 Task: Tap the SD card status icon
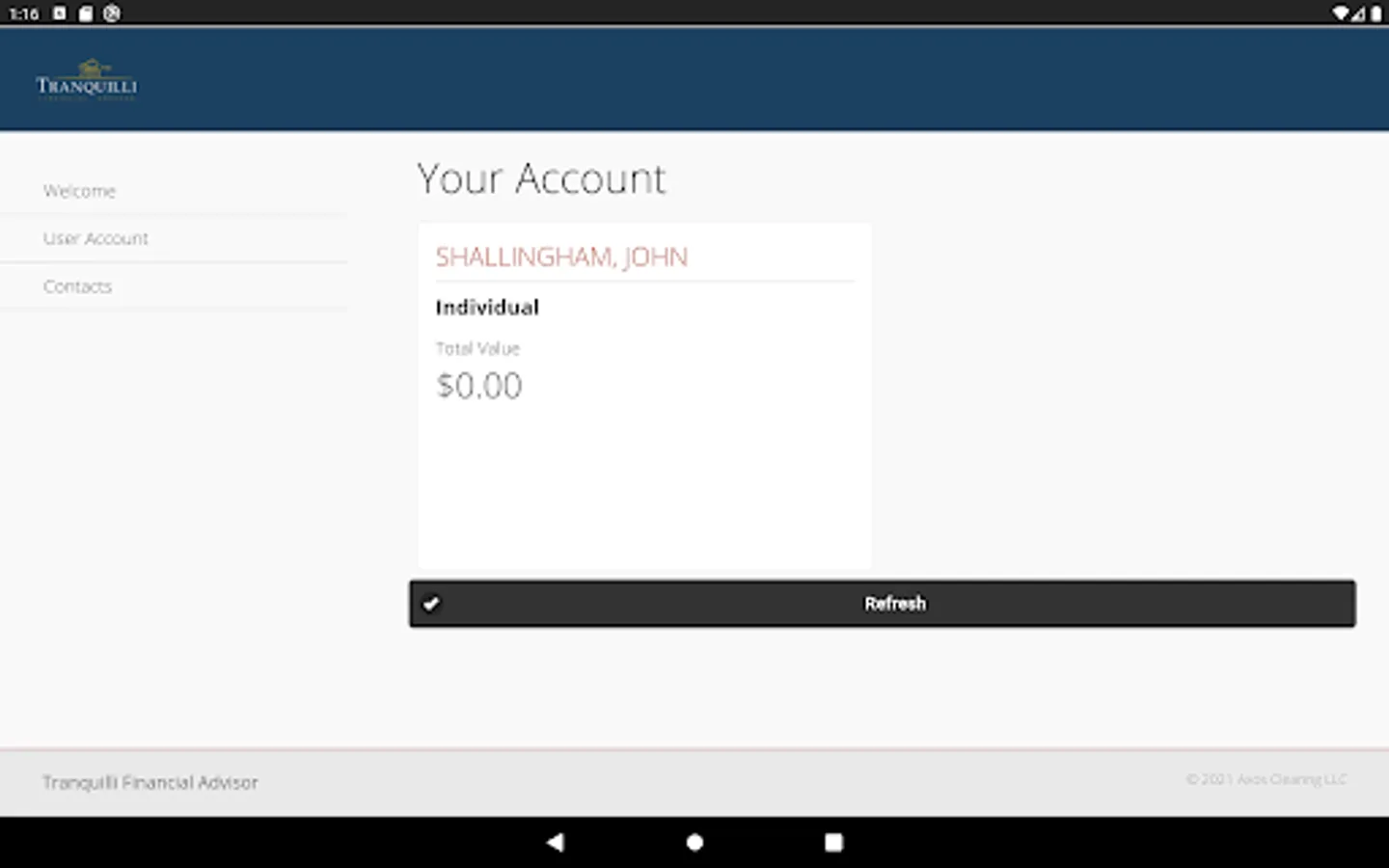[x=86, y=14]
